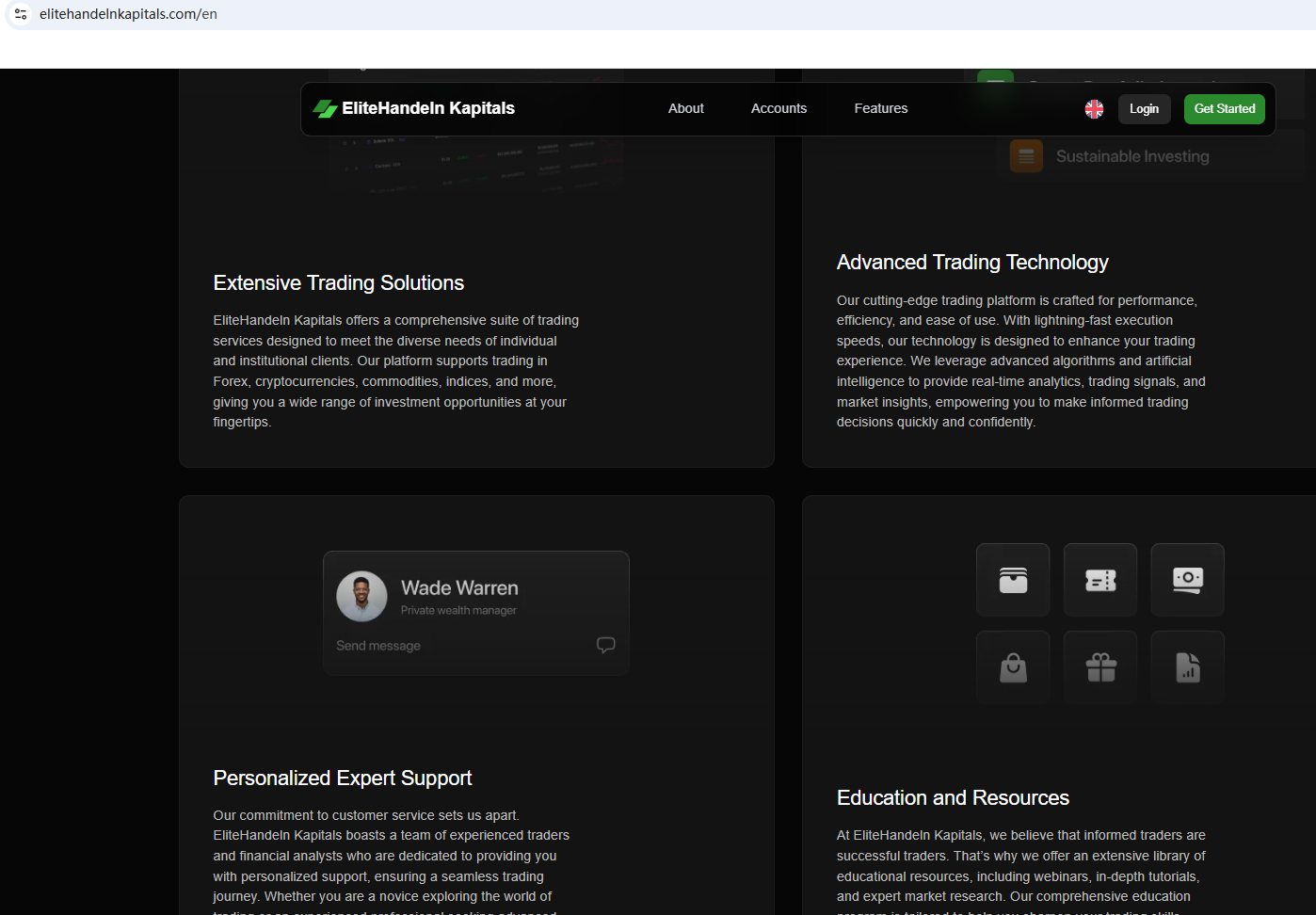Click the gift box icon tile
The height and width of the screenshot is (915, 1316).
[x=1100, y=667]
